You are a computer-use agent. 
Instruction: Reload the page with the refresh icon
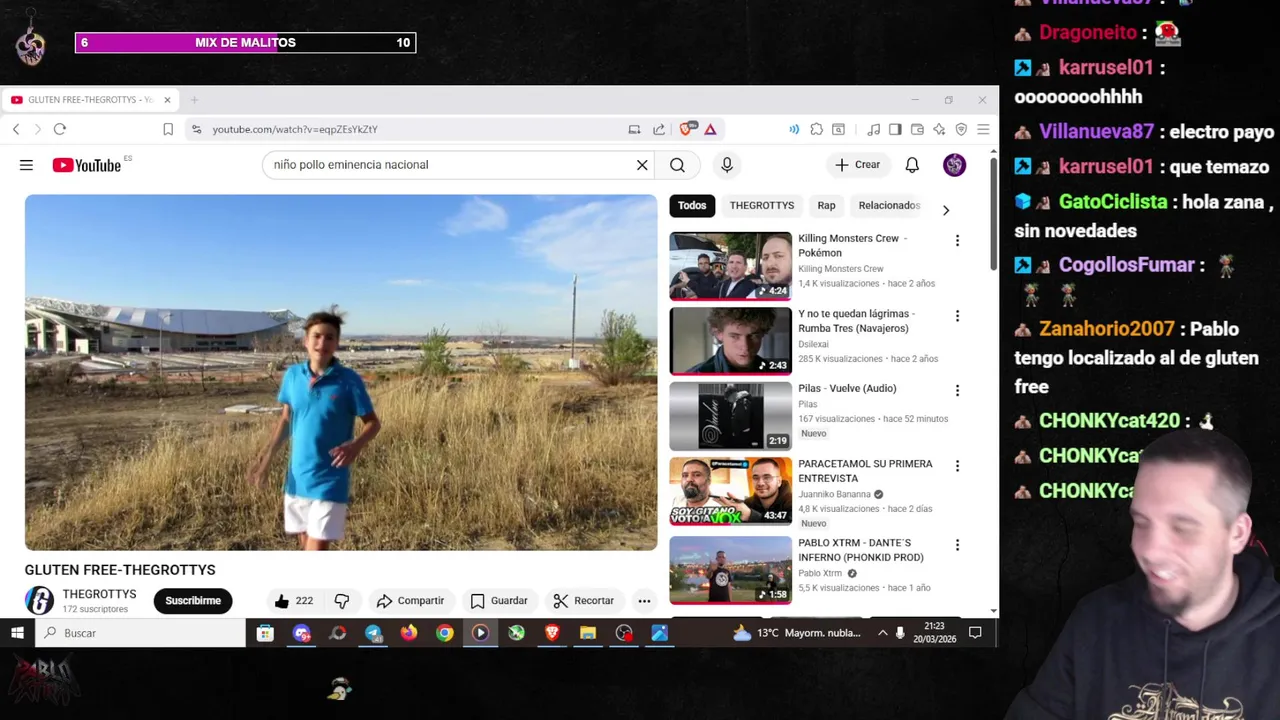(x=60, y=129)
